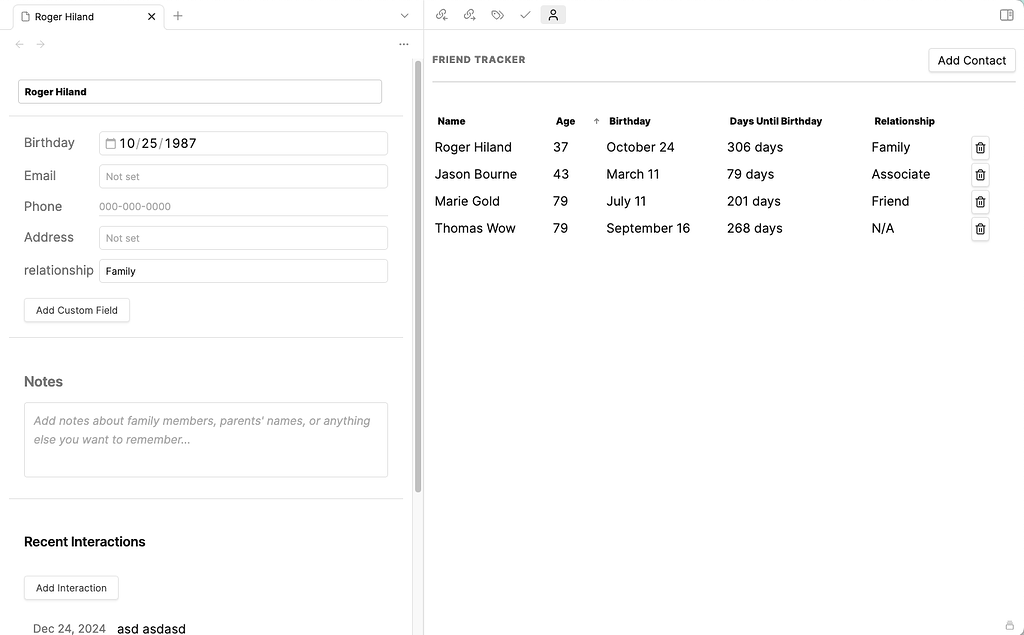The width and height of the screenshot is (1024, 635).
Task: Click the Add Contact button
Action: [x=971, y=60]
